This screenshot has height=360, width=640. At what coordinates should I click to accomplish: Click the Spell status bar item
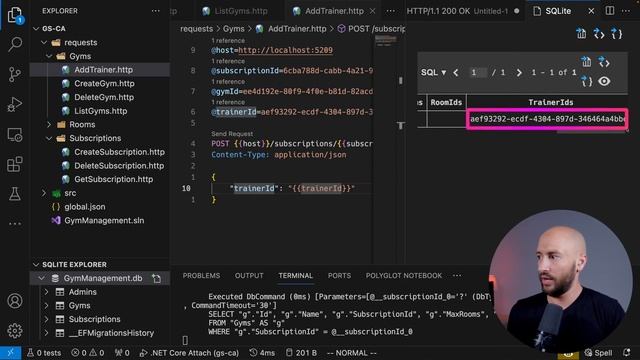(598, 353)
